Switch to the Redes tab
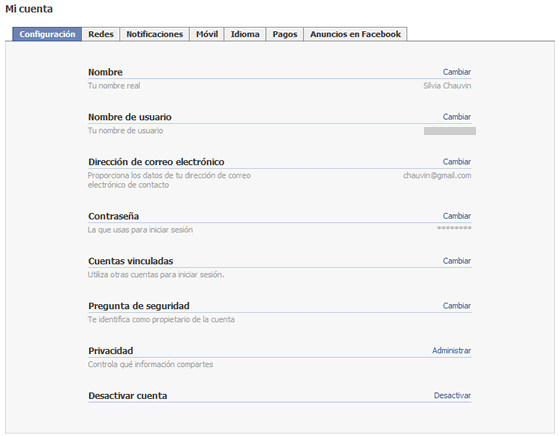The height and width of the screenshot is (436, 560). [101, 34]
